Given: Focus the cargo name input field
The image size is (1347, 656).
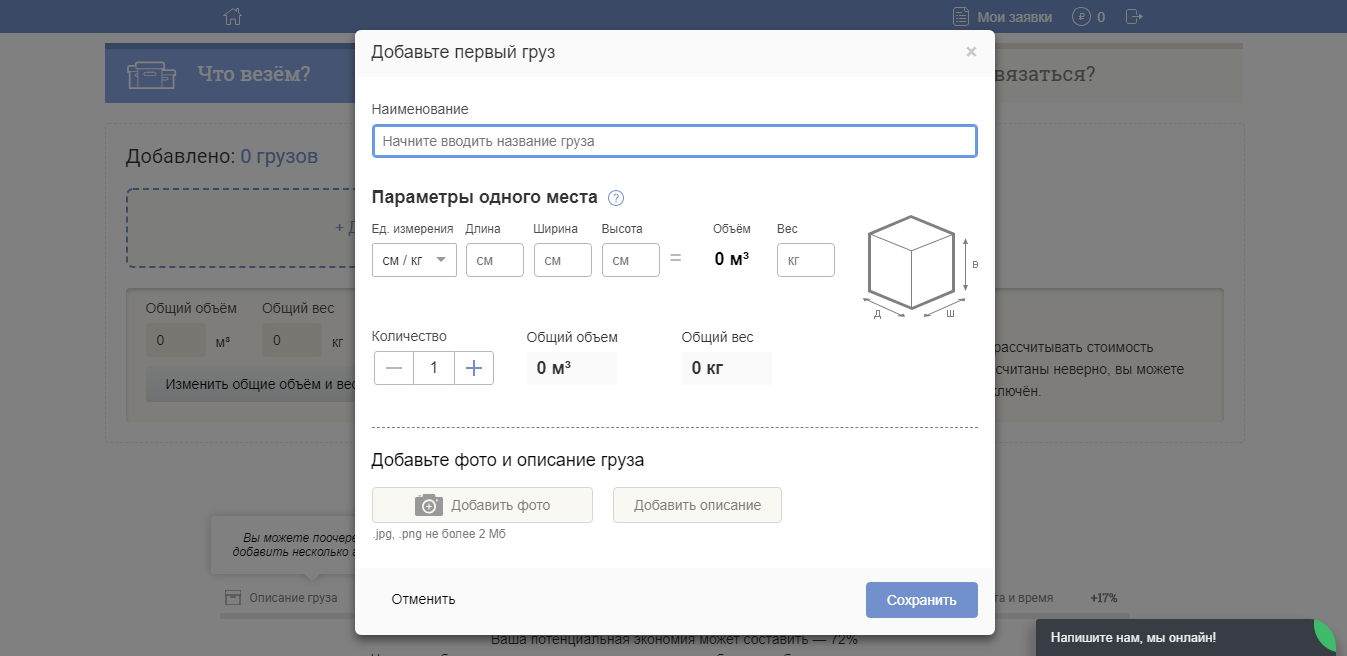Looking at the screenshot, I should click(674, 141).
